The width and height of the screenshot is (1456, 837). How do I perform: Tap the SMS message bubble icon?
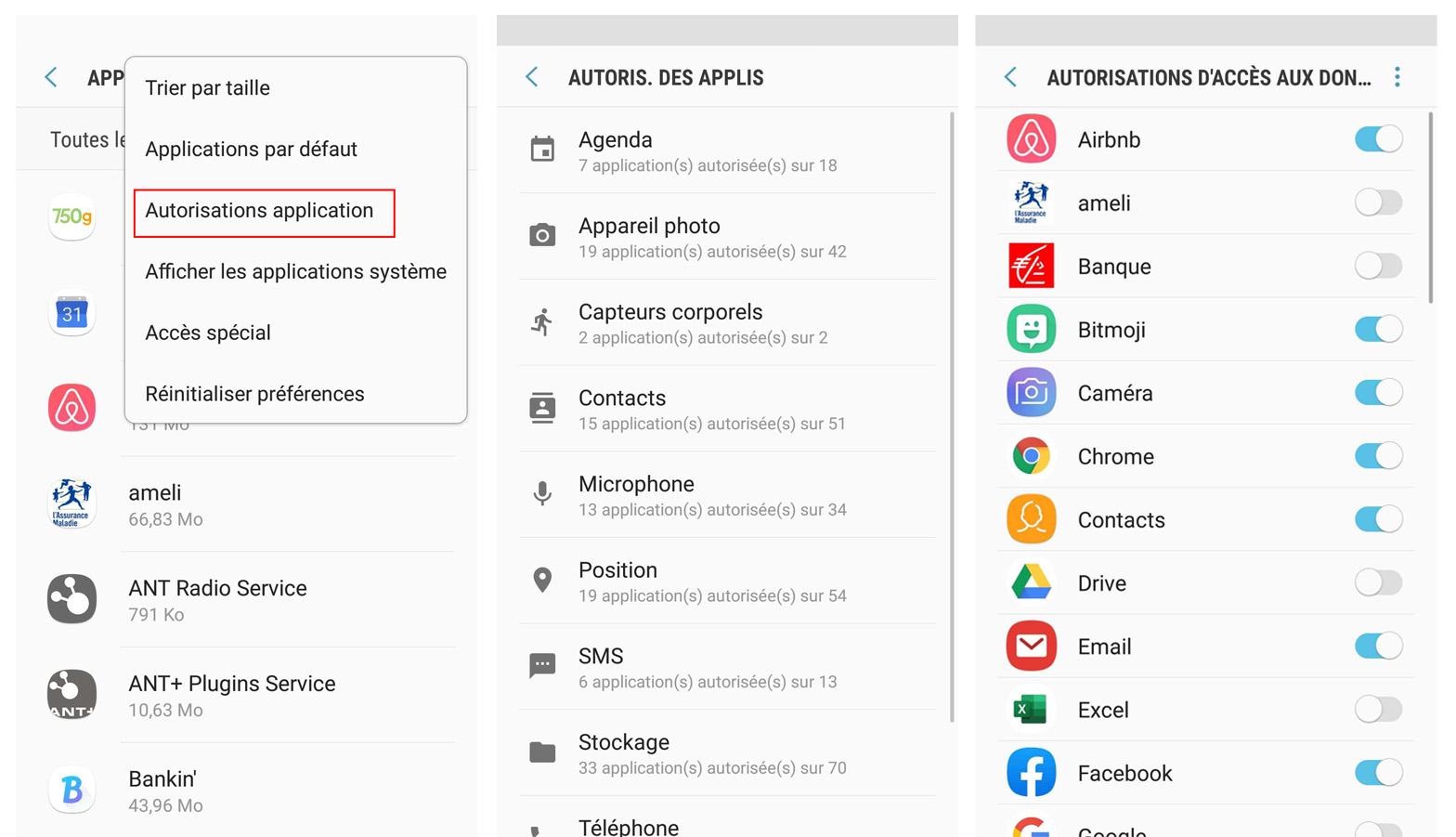pyautogui.click(x=542, y=665)
